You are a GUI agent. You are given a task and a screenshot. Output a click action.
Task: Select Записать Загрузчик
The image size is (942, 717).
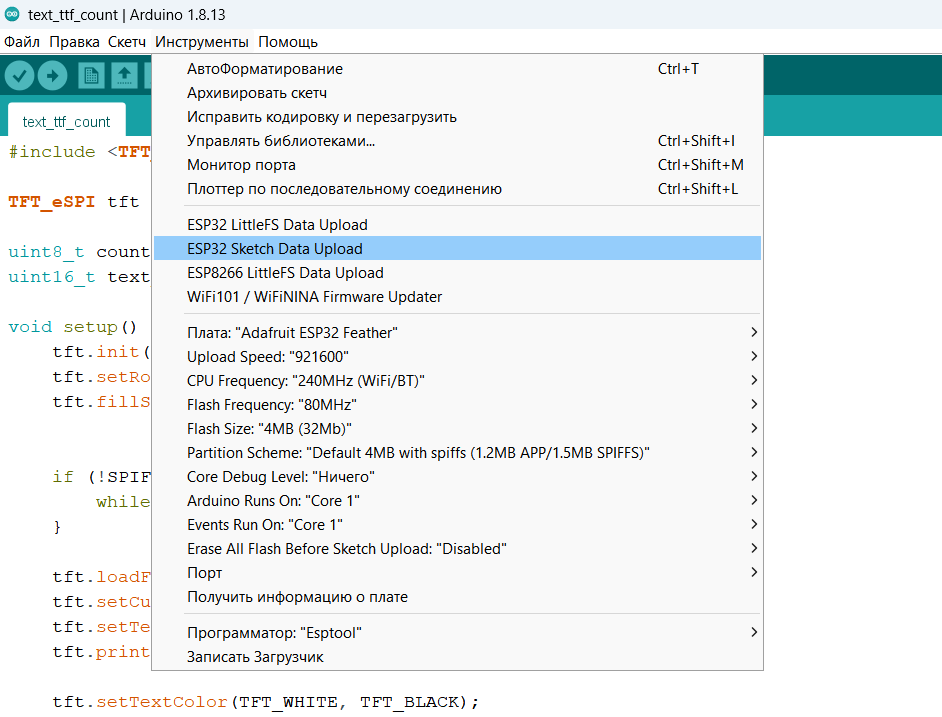click(457, 658)
